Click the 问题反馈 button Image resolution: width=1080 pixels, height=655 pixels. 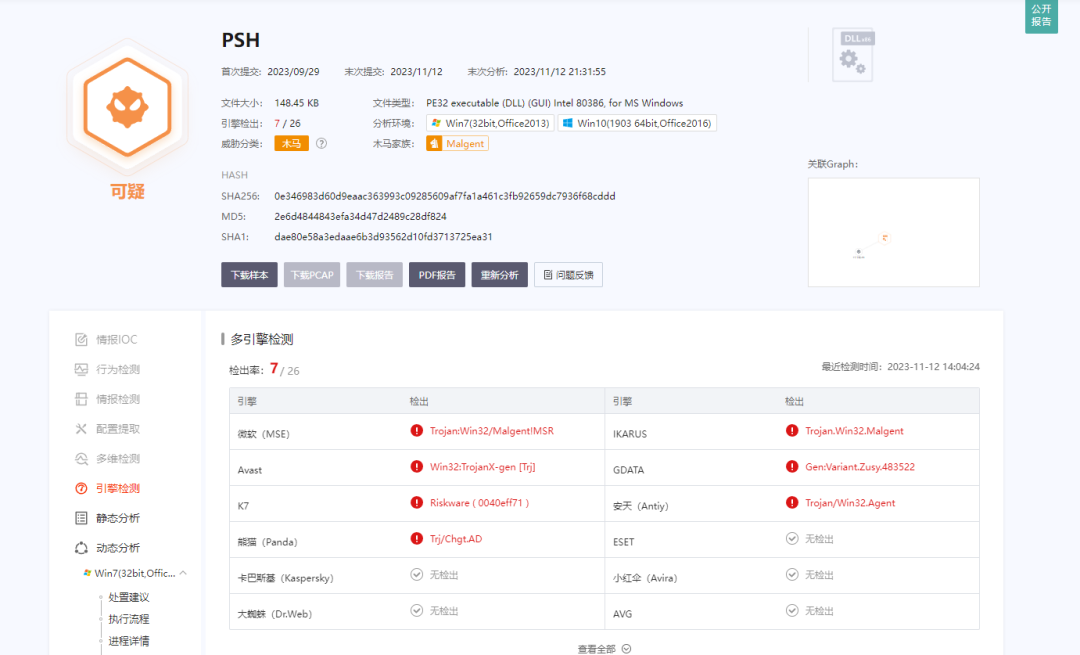(568, 275)
